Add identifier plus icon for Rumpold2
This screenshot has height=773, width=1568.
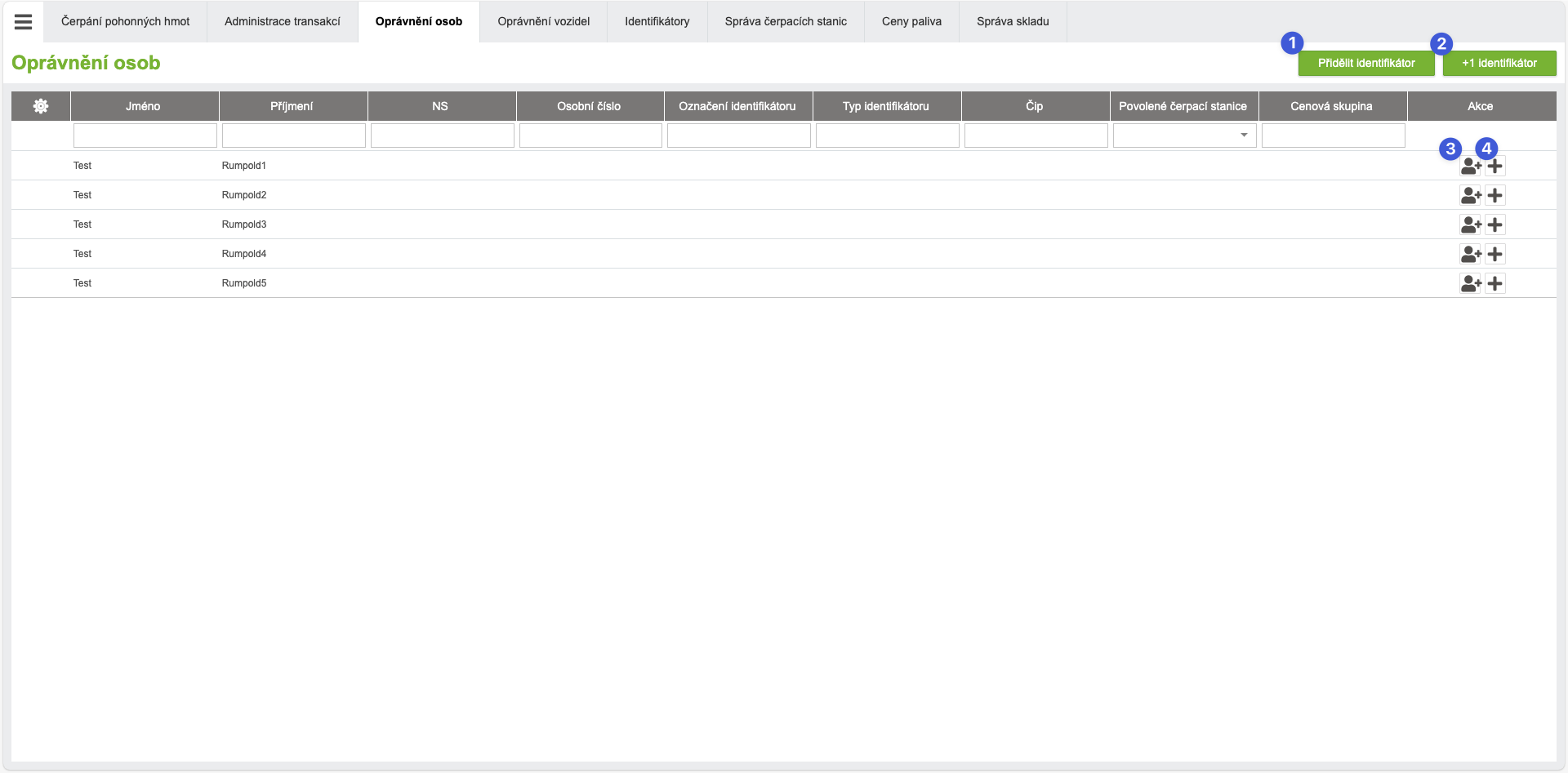(x=1495, y=195)
